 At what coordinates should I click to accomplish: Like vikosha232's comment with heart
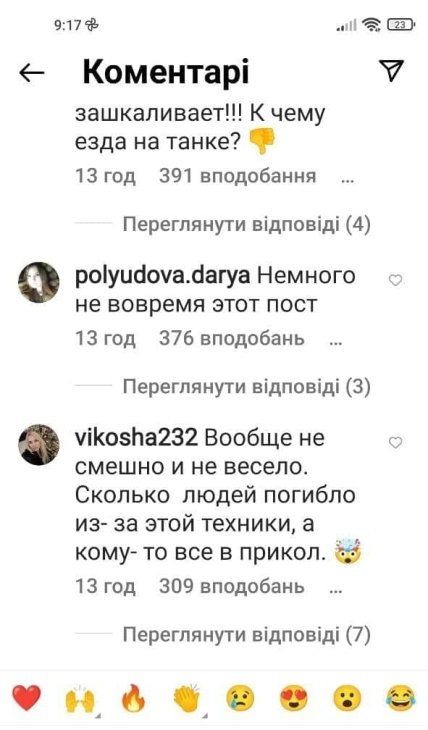click(395, 442)
